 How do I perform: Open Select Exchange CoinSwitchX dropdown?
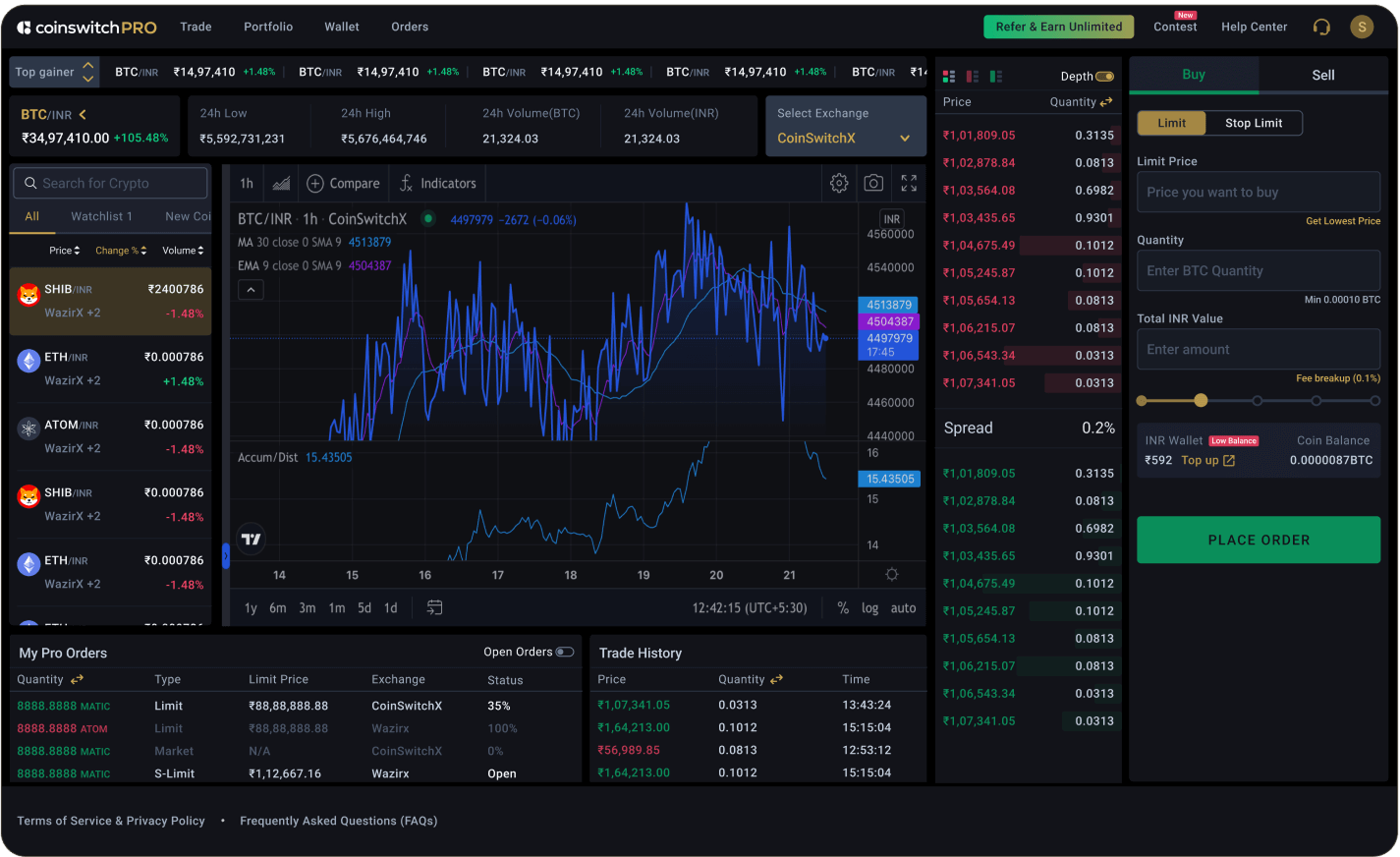(846, 126)
